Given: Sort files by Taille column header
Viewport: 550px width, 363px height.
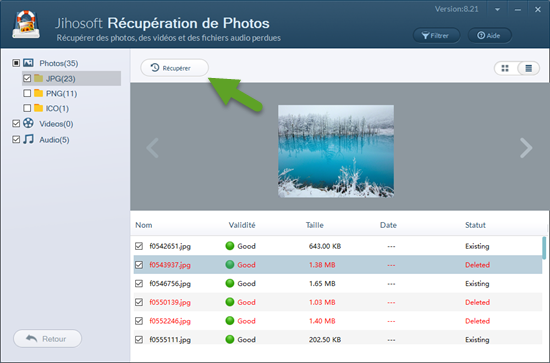Looking at the screenshot, I should click(315, 225).
